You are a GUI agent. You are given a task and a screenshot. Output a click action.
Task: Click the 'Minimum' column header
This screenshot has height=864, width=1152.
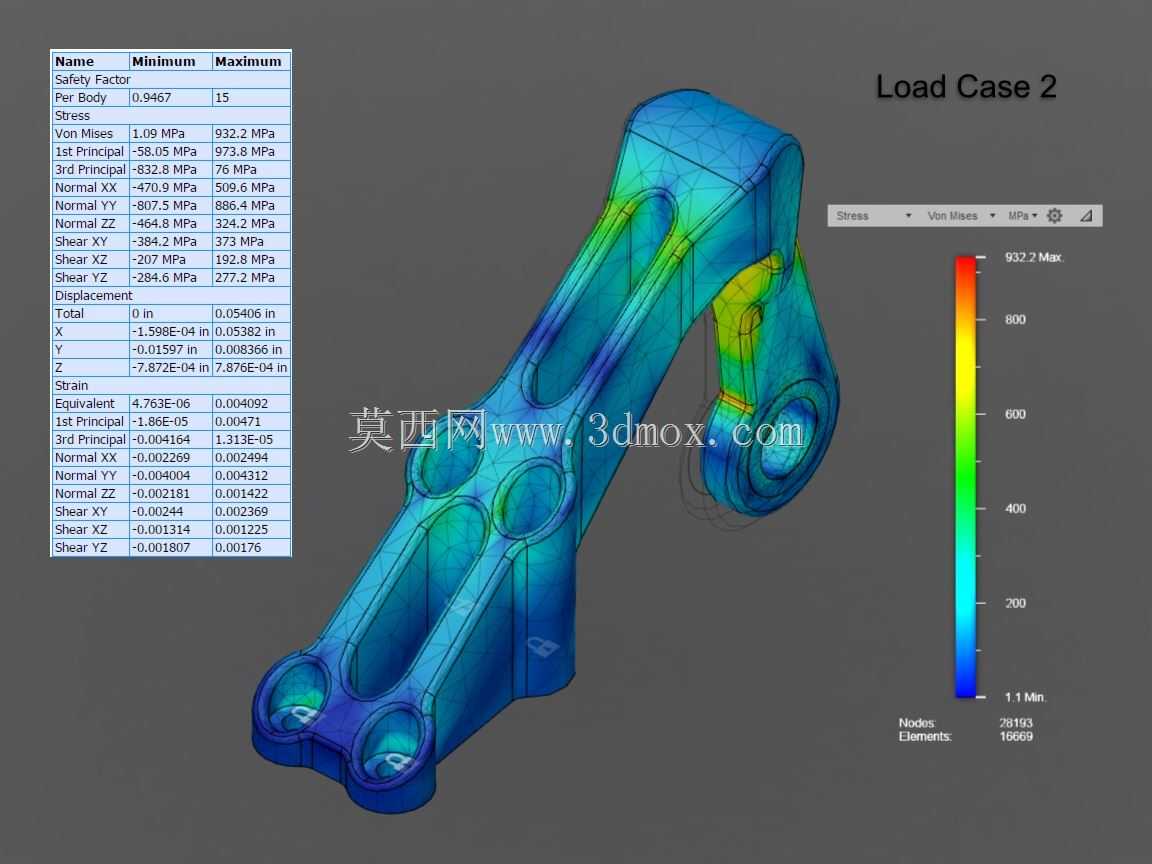(x=170, y=62)
